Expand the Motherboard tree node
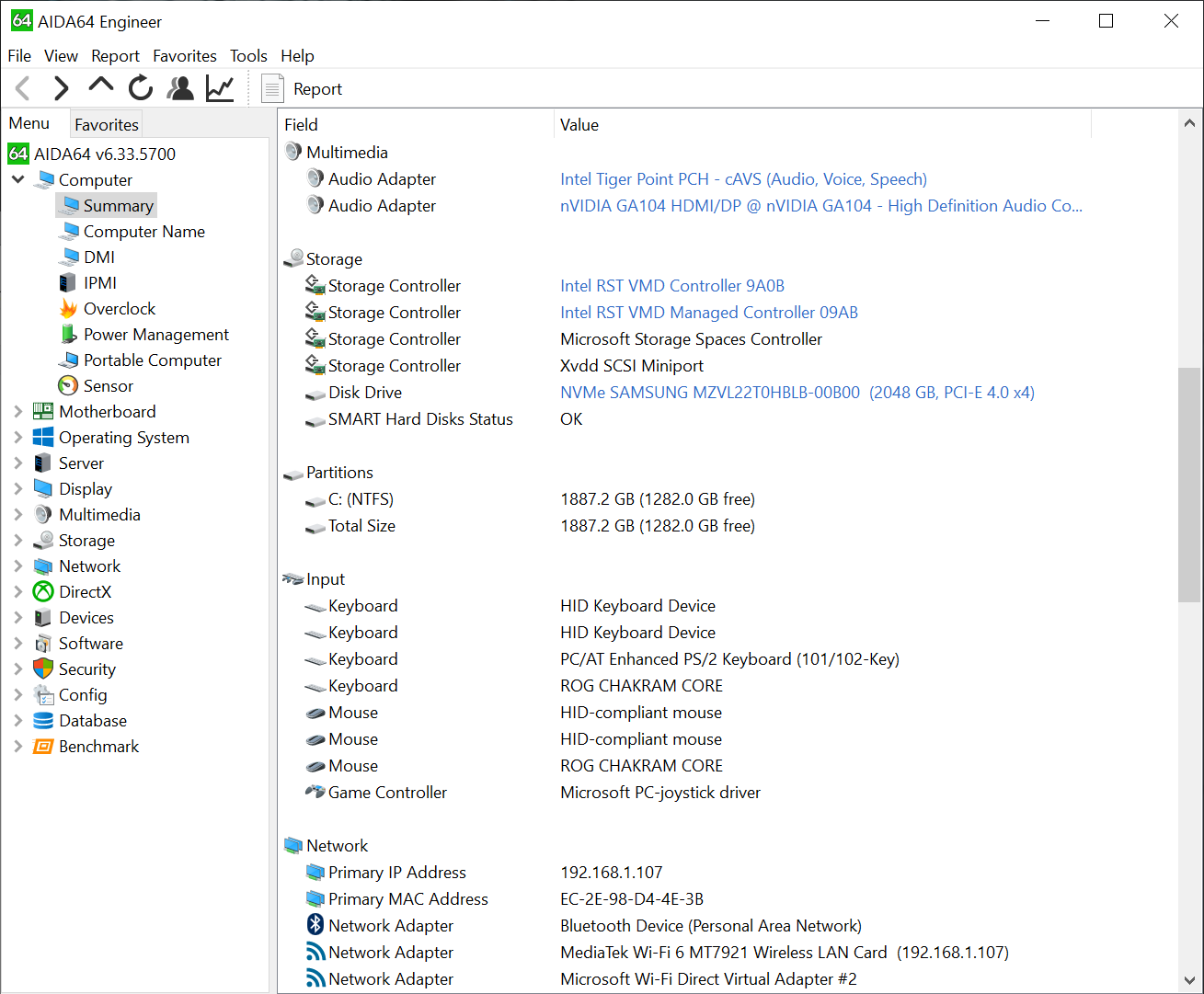The width and height of the screenshot is (1204, 994). [x=17, y=411]
